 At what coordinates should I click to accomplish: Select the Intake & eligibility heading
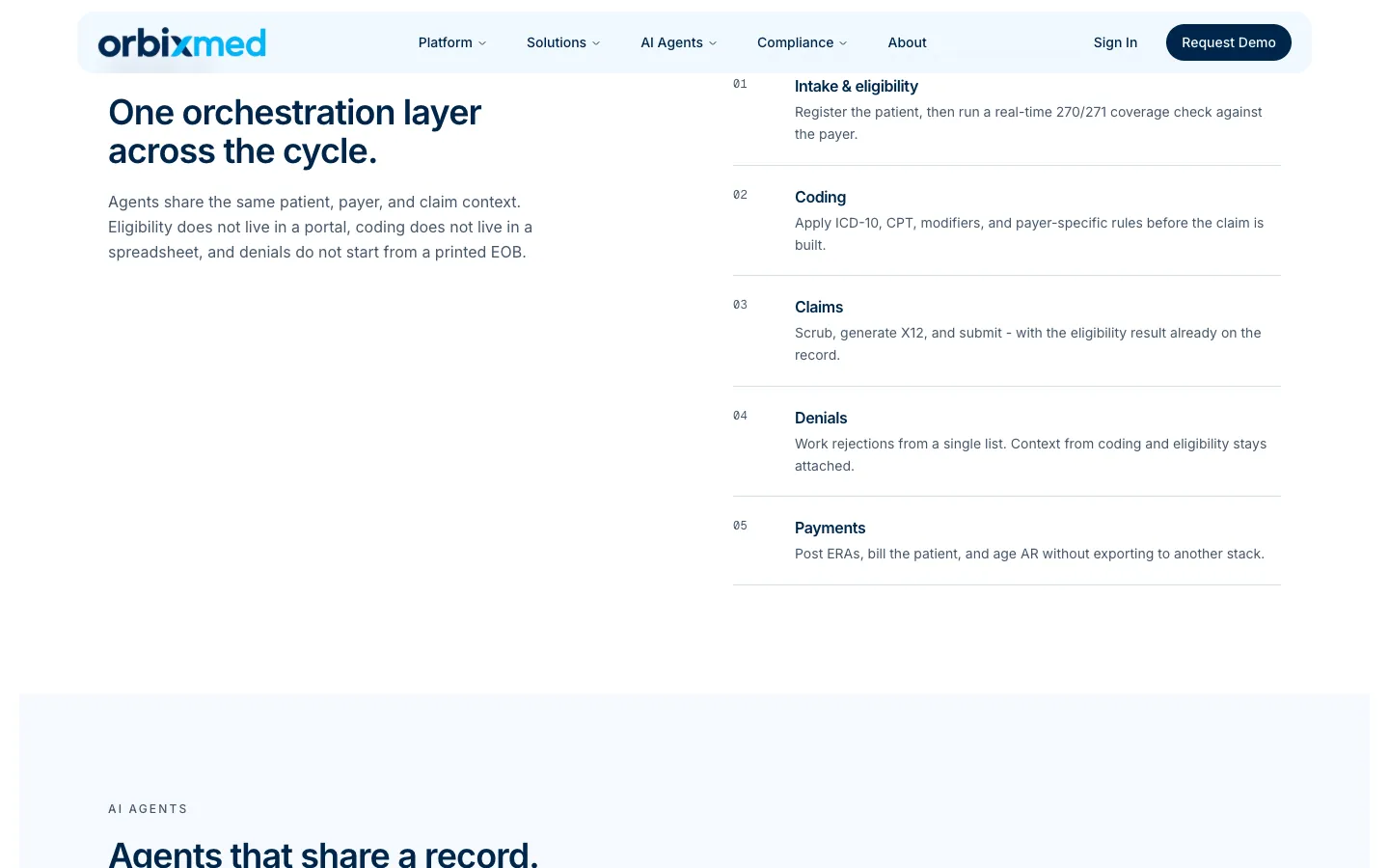857,87
